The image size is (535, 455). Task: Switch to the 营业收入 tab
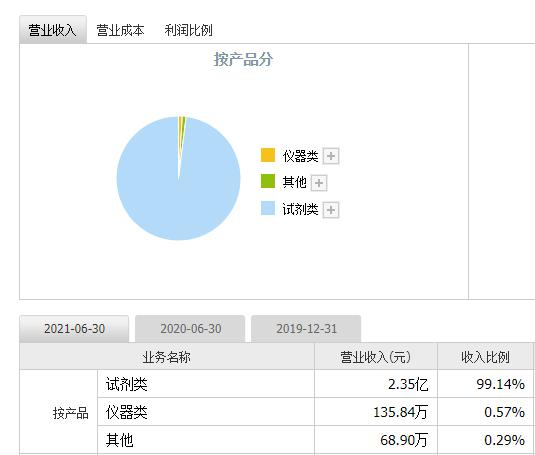[x=53, y=30]
